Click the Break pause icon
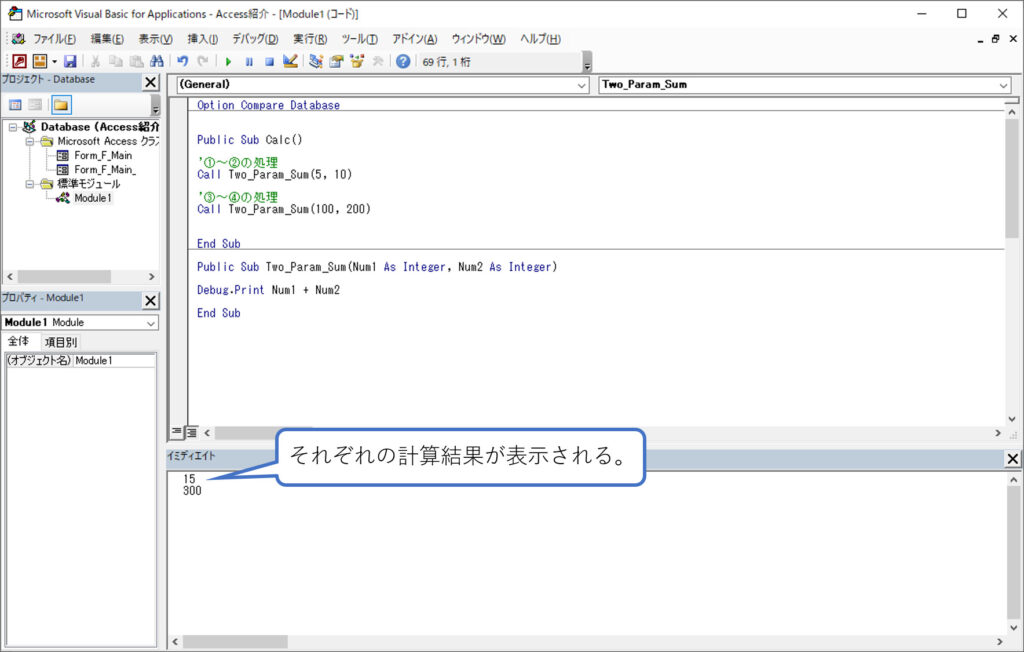 pos(249,61)
